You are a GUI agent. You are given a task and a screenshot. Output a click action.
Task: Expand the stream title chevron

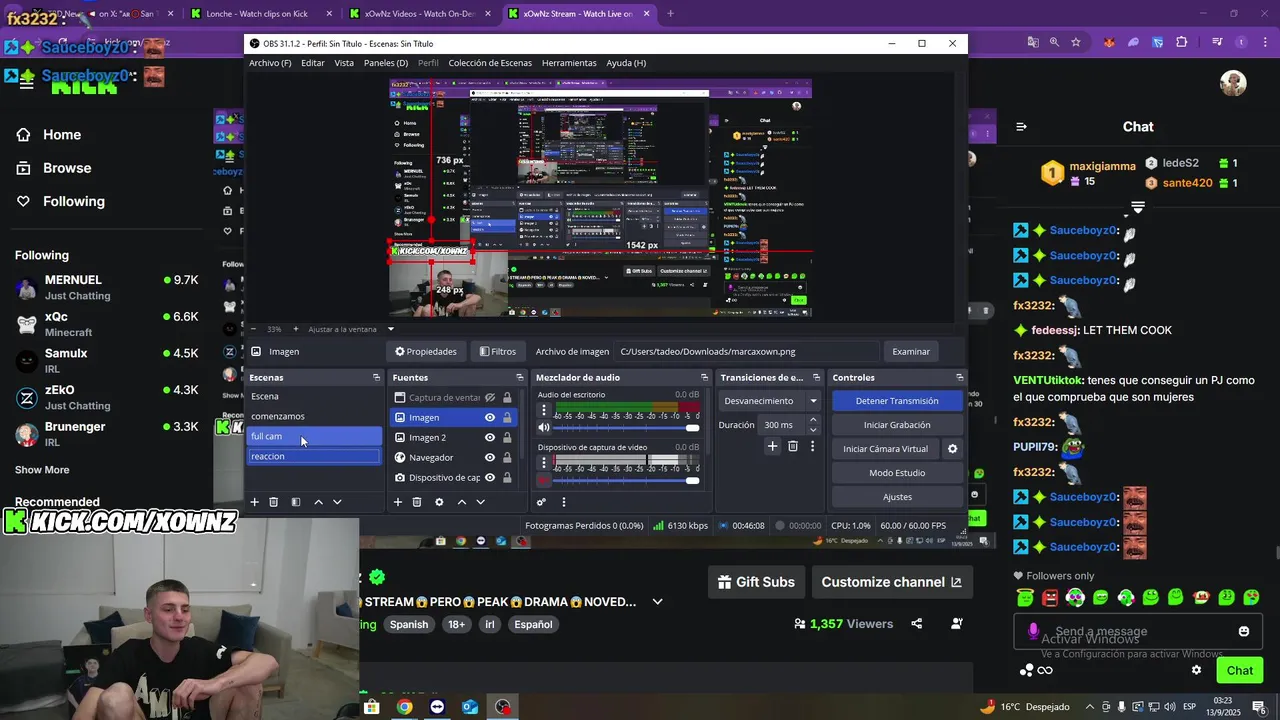coord(657,602)
